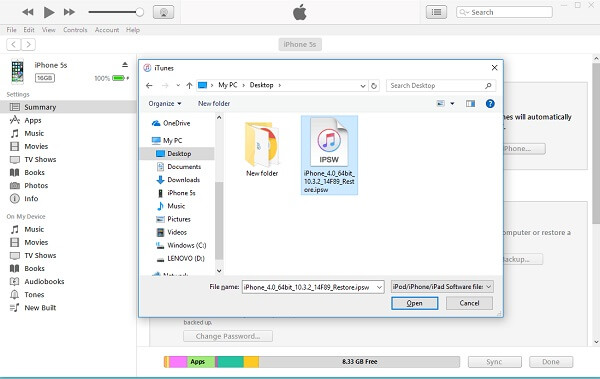Click the Cancel button
This screenshot has height=379, width=600.
pyautogui.click(x=470, y=303)
